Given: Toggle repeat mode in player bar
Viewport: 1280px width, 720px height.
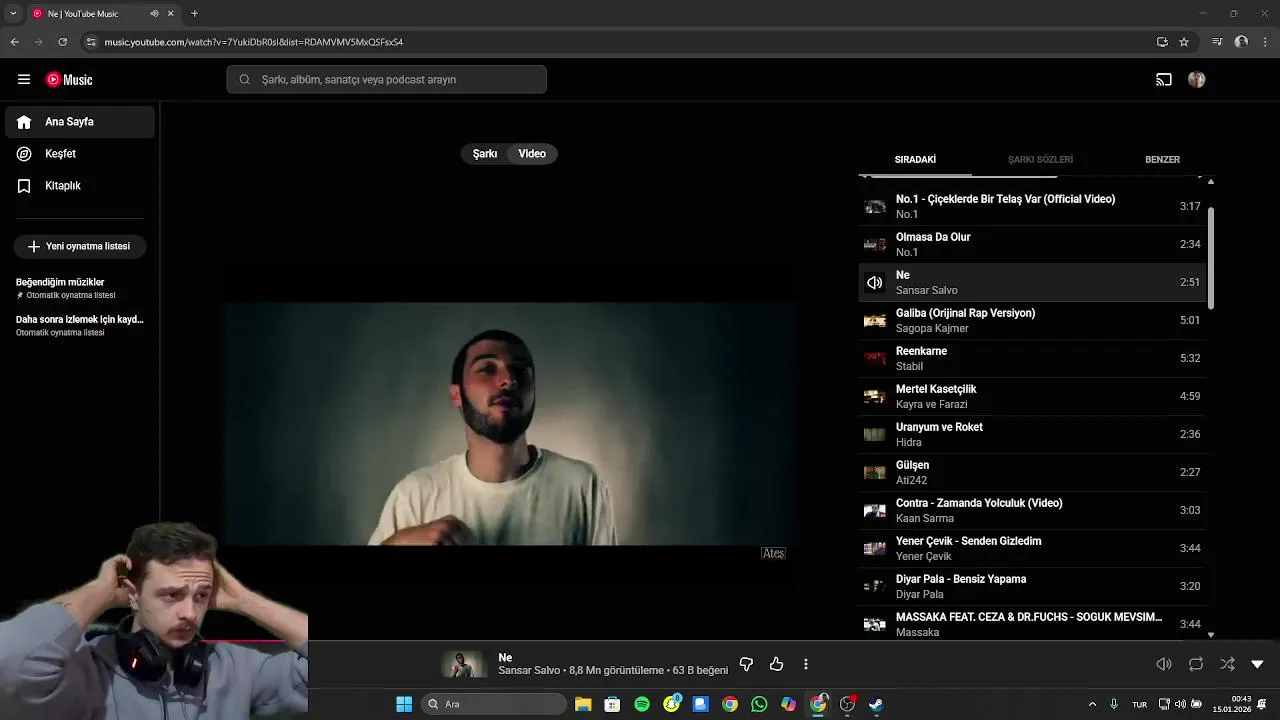Looking at the screenshot, I should tap(1196, 664).
